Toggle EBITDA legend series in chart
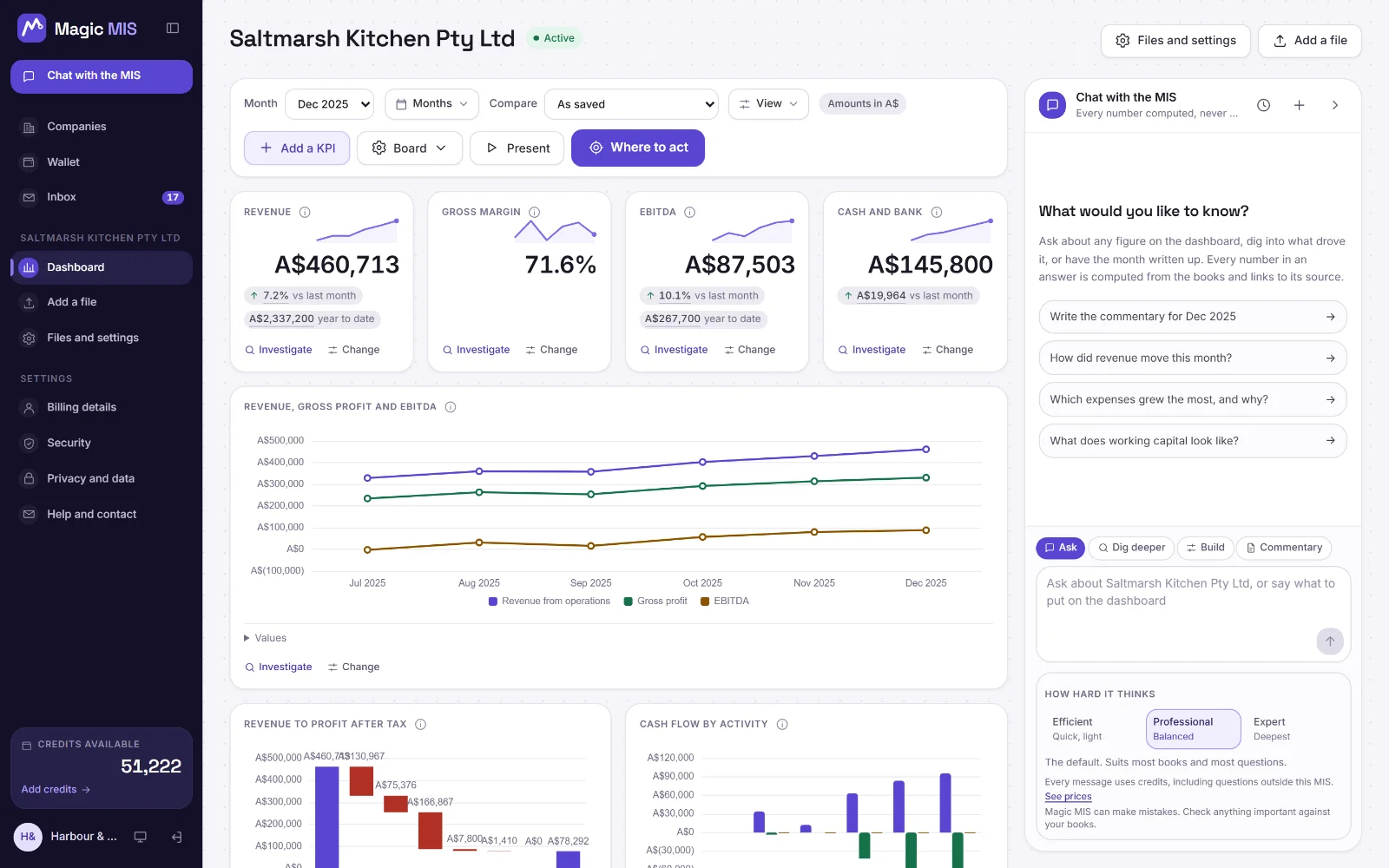Image resolution: width=1389 pixels, height=868 pixels. 725,601
